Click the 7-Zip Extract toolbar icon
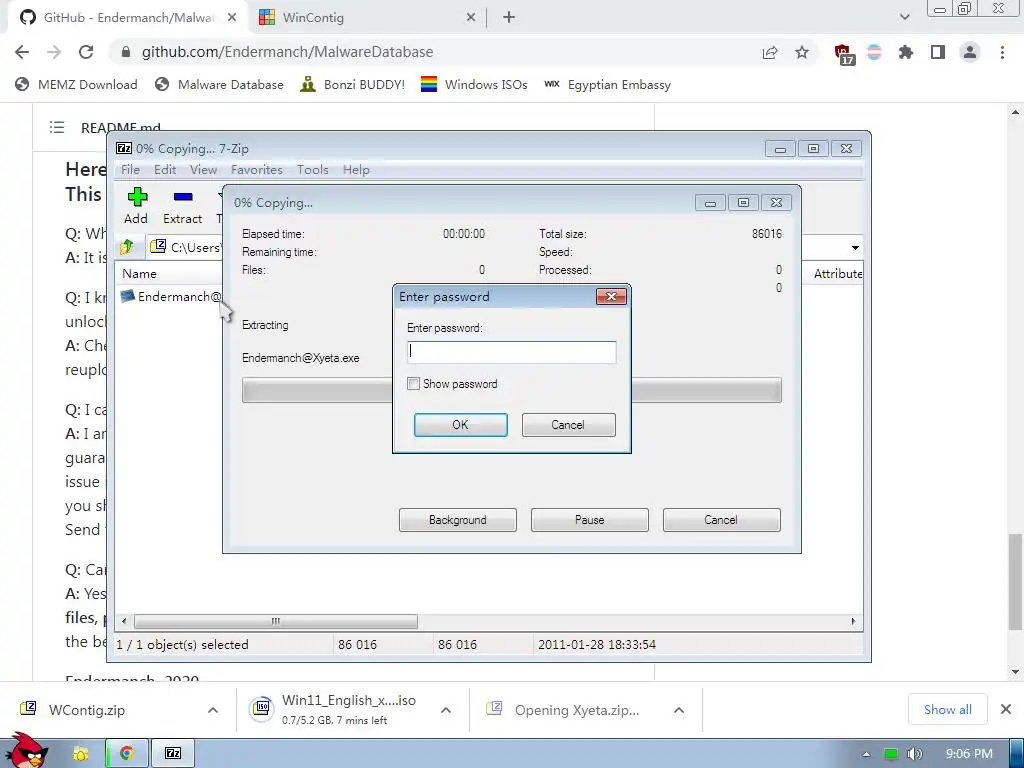Image resolution: width=1024 pixels, height=768 pixels. 183,197
